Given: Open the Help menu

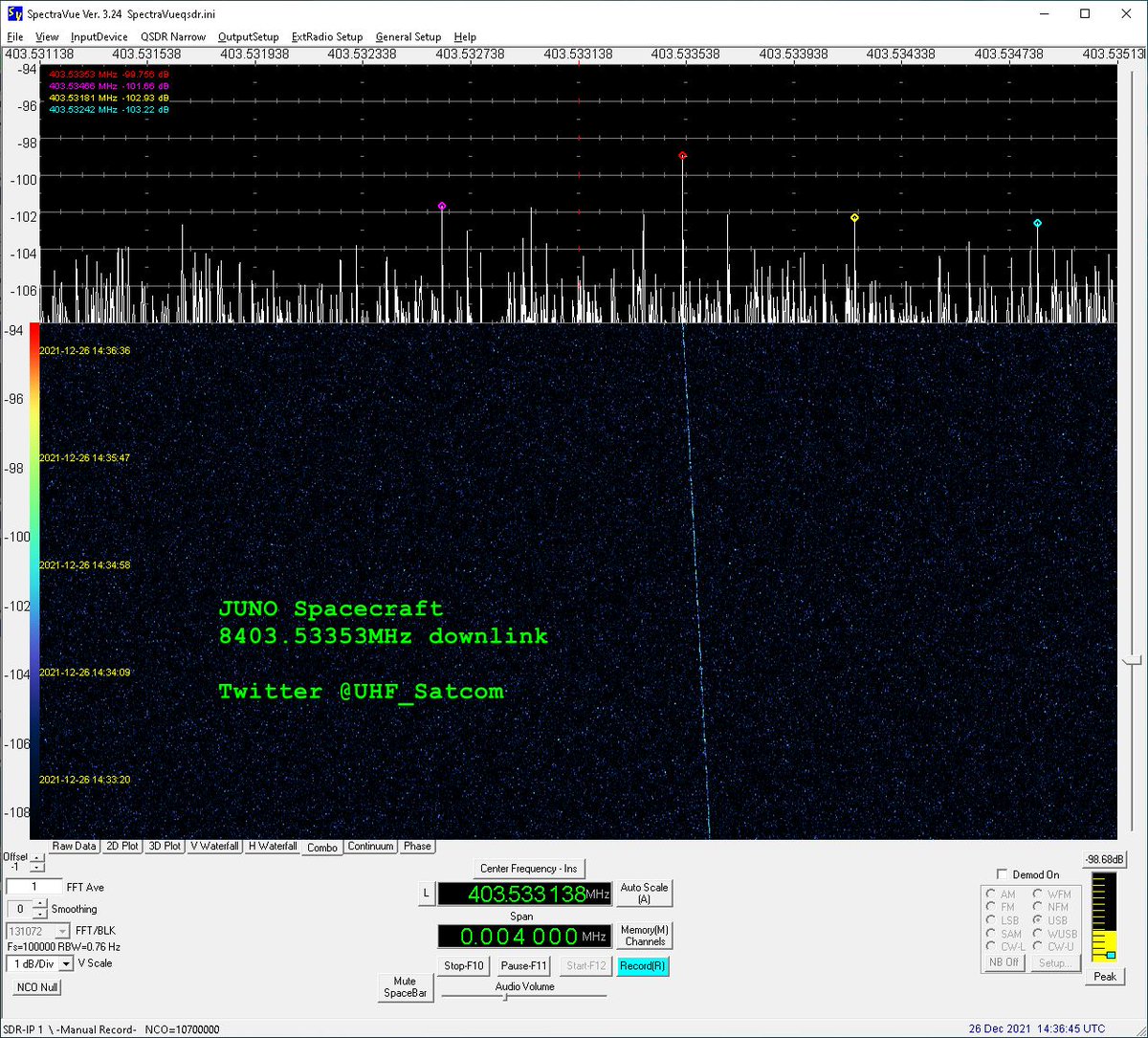Looking at the screenshot, I should point(465,37).
